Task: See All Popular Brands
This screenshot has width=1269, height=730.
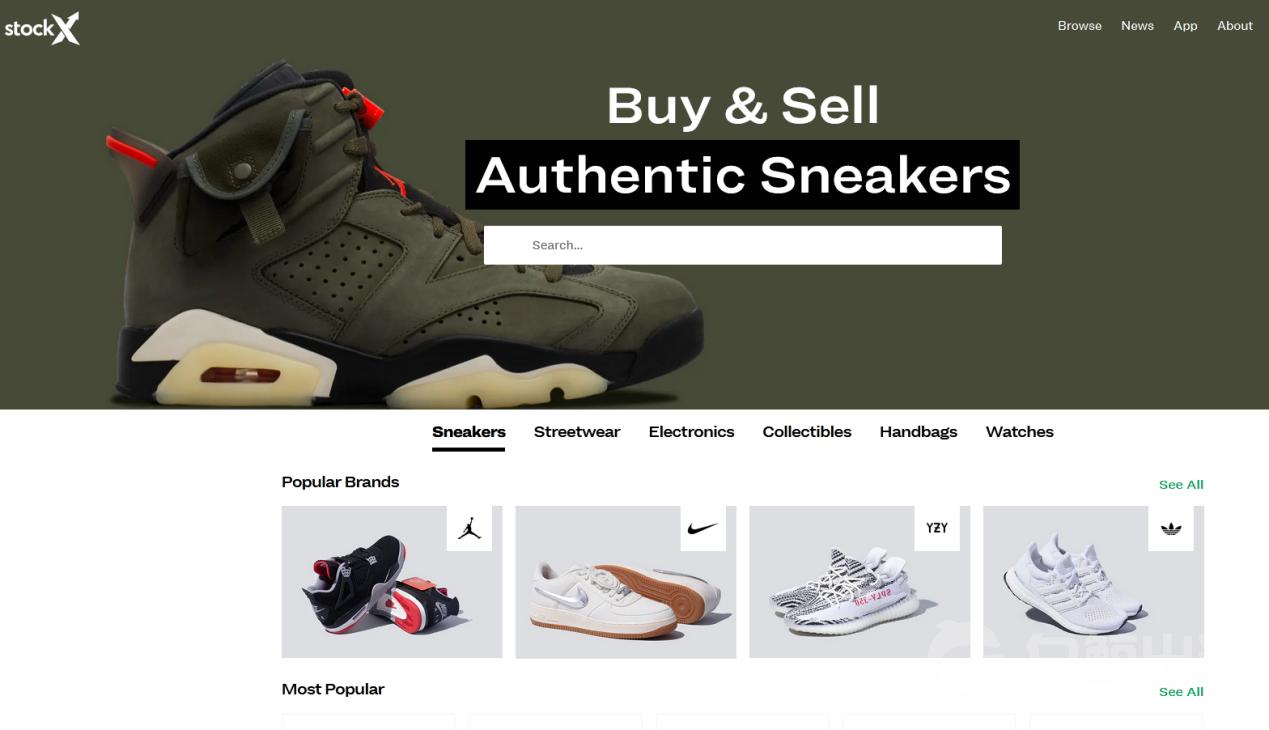Action: 1181,484
